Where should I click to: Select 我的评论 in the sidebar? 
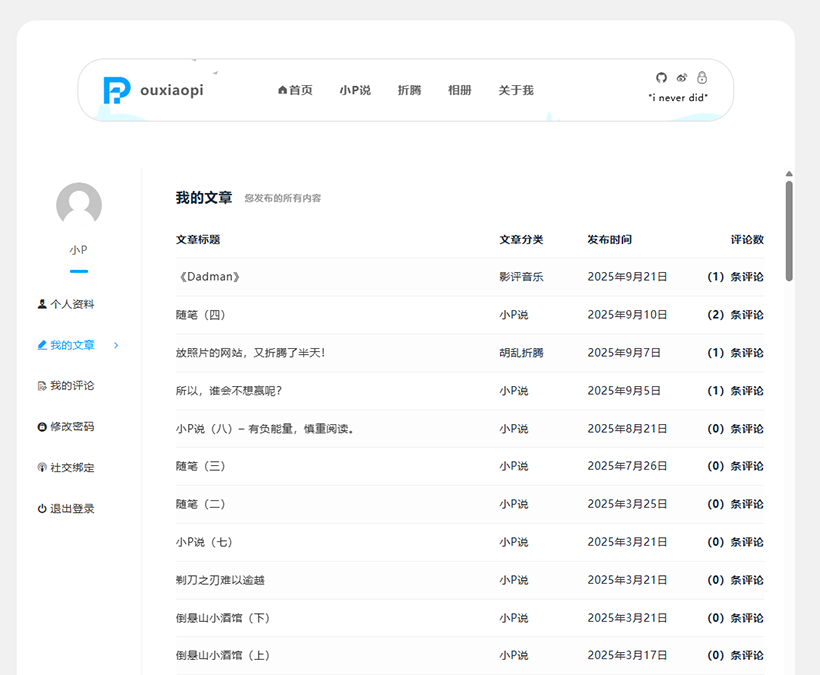click(x=72, y=386)
